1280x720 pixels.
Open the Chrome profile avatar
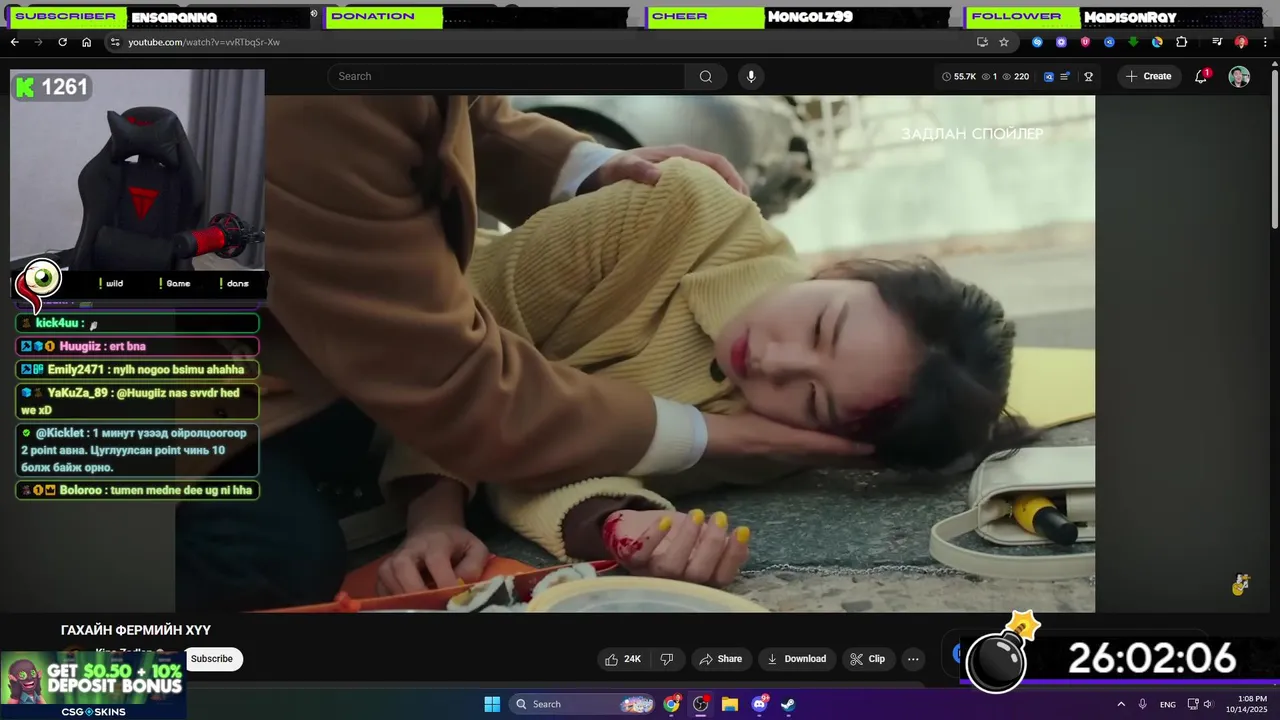coord(1241,42)
